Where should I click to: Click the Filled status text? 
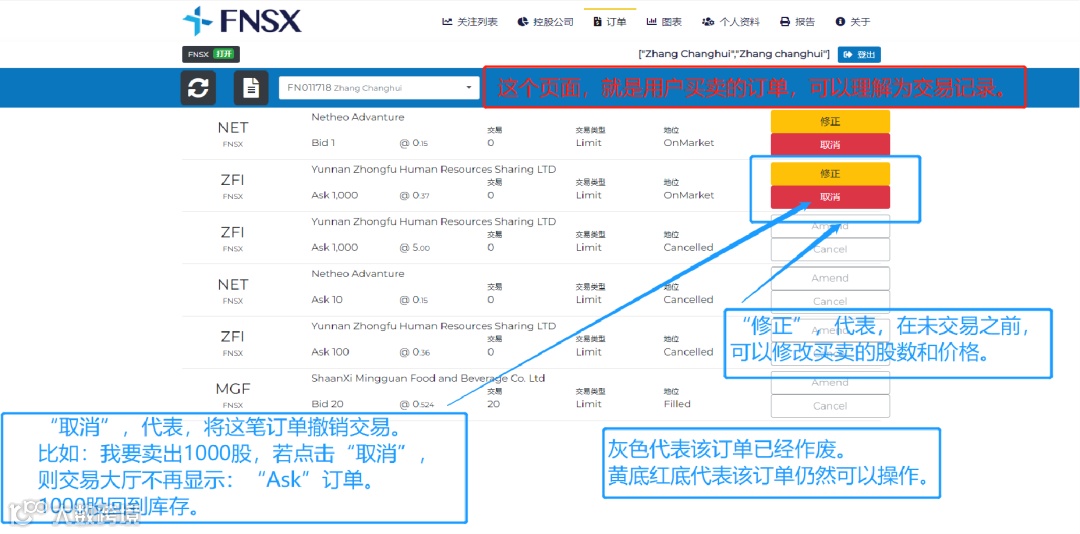677,404
